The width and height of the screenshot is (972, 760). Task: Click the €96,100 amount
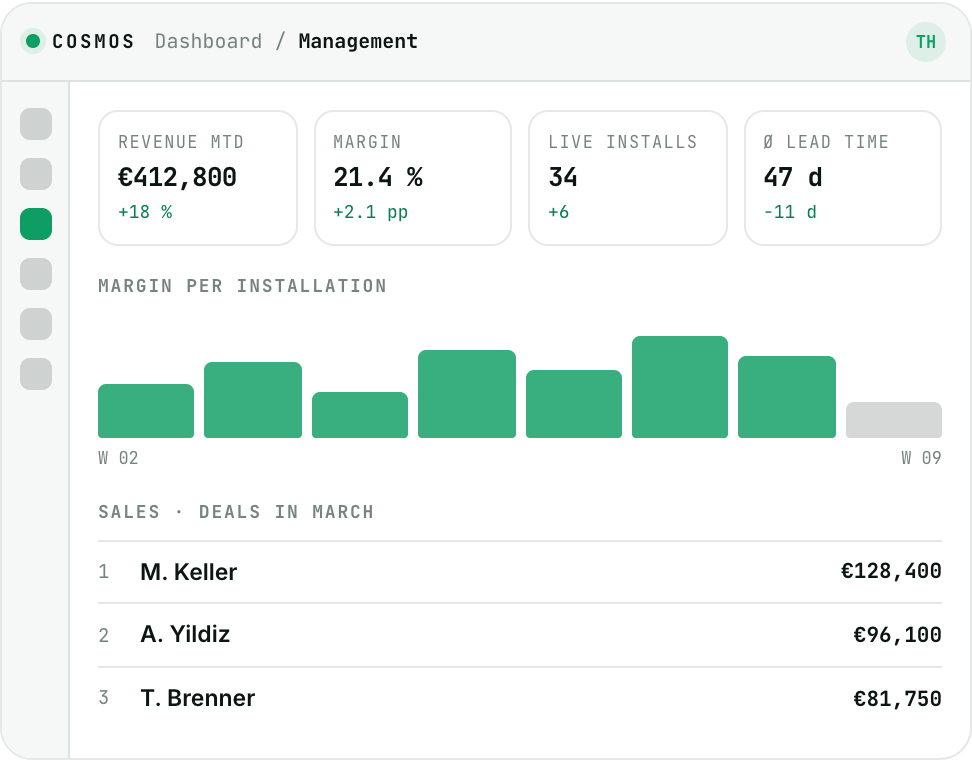[x=897, y=635]
